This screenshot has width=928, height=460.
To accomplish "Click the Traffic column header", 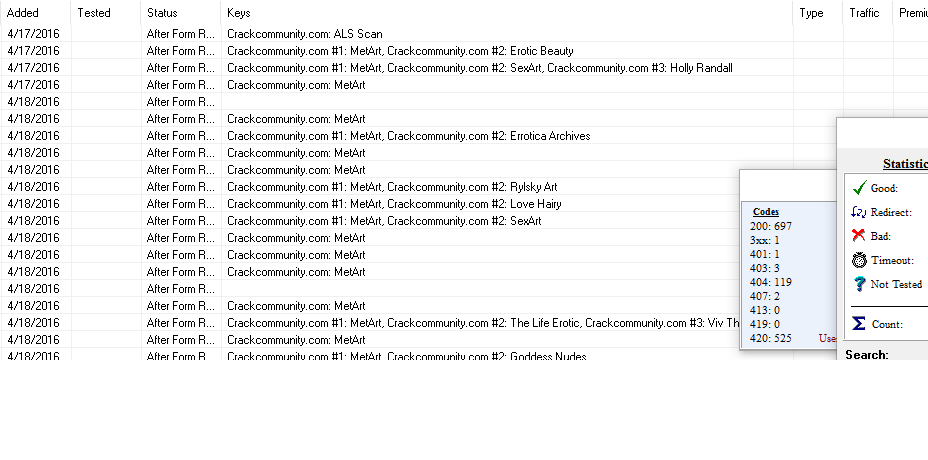I will [864, 13].
